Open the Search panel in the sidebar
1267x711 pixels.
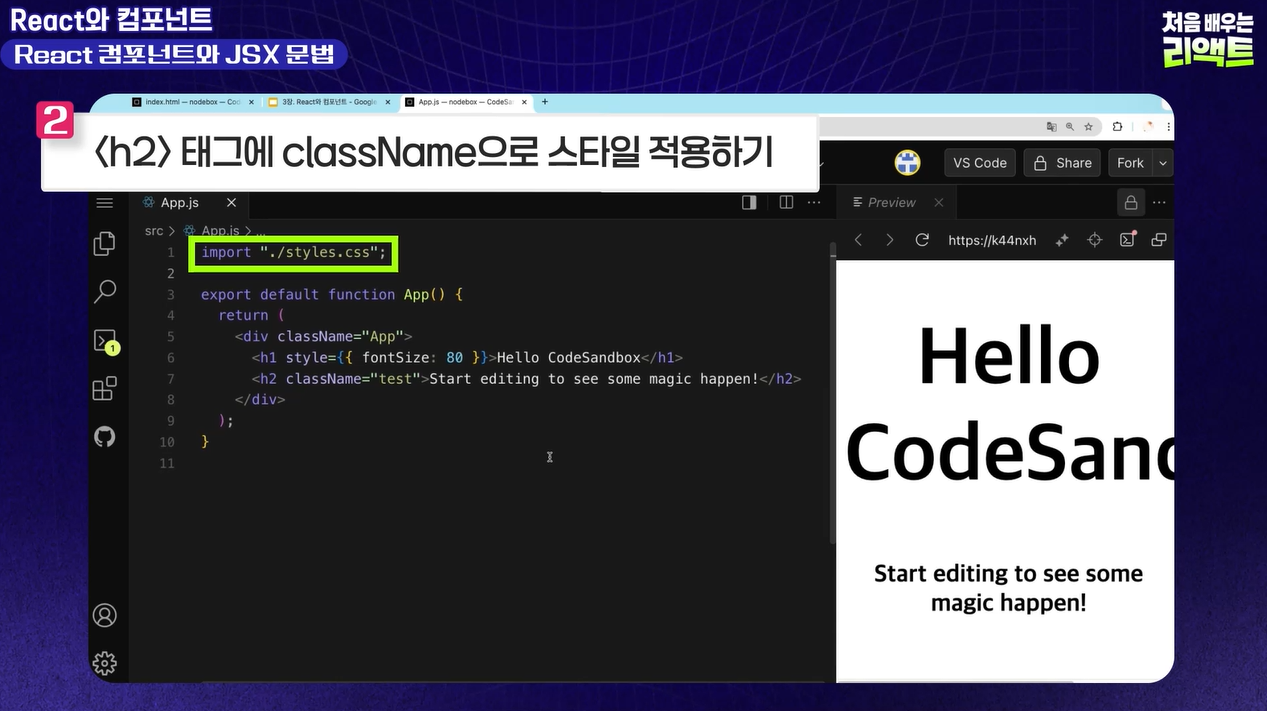point(105,292)
